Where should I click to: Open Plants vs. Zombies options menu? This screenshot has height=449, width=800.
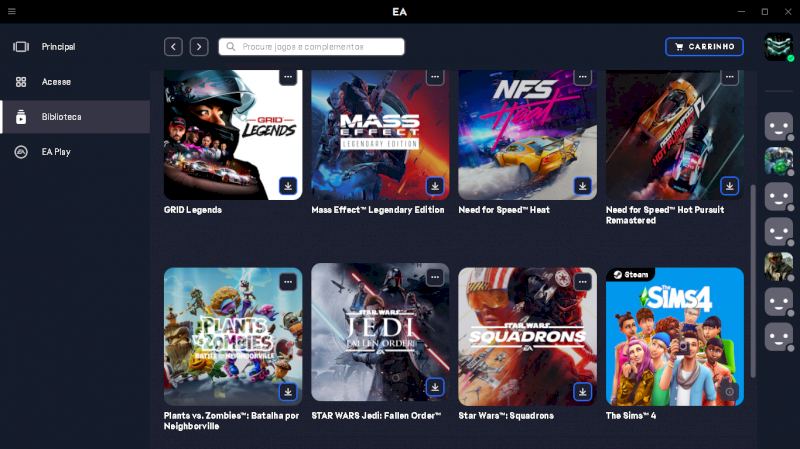point(288,282)
